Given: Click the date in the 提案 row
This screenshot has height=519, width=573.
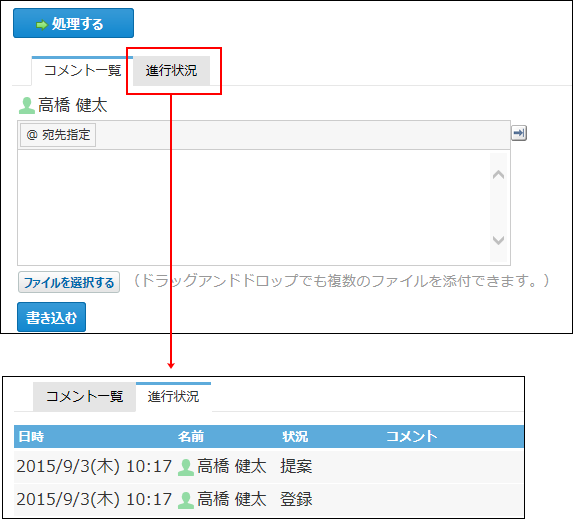Looking at the screenshot, I should tap(94, 466).
